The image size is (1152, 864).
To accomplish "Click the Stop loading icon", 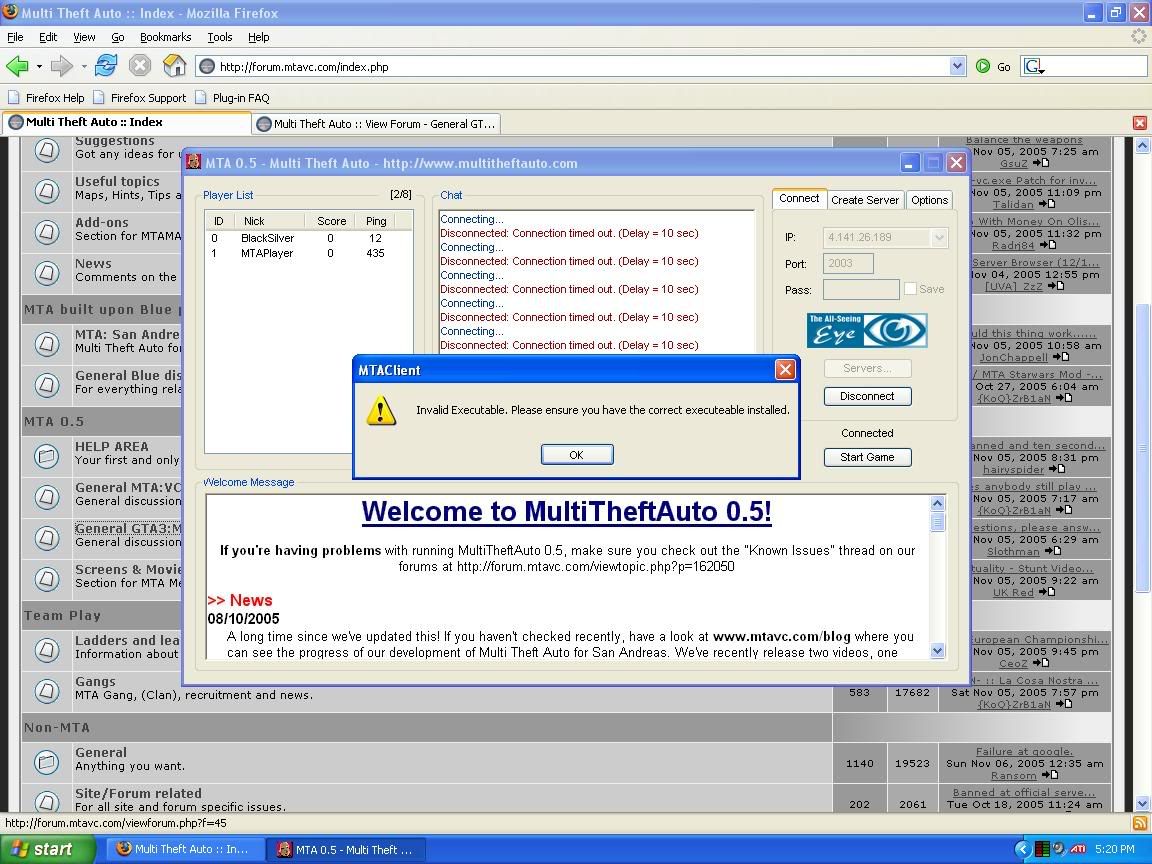I will tap(140, 66).
